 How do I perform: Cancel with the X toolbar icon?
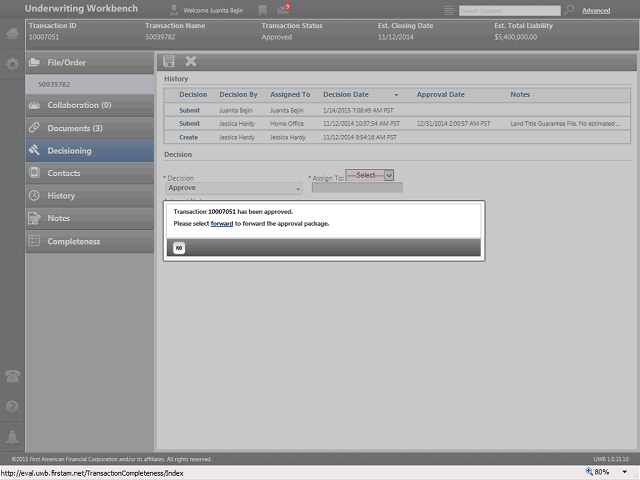coord(191,61)
